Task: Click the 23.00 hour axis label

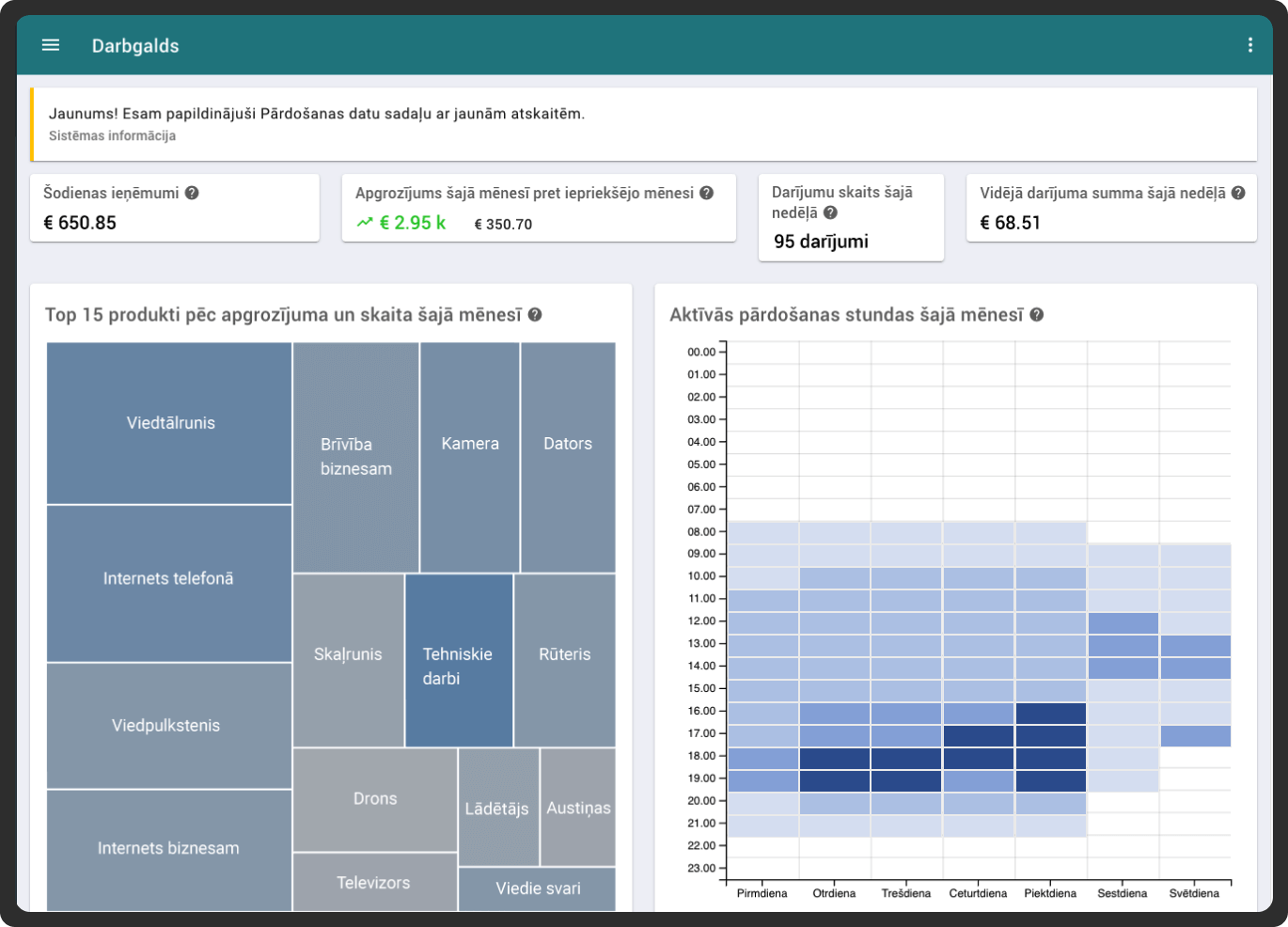Action: [701, 868]
